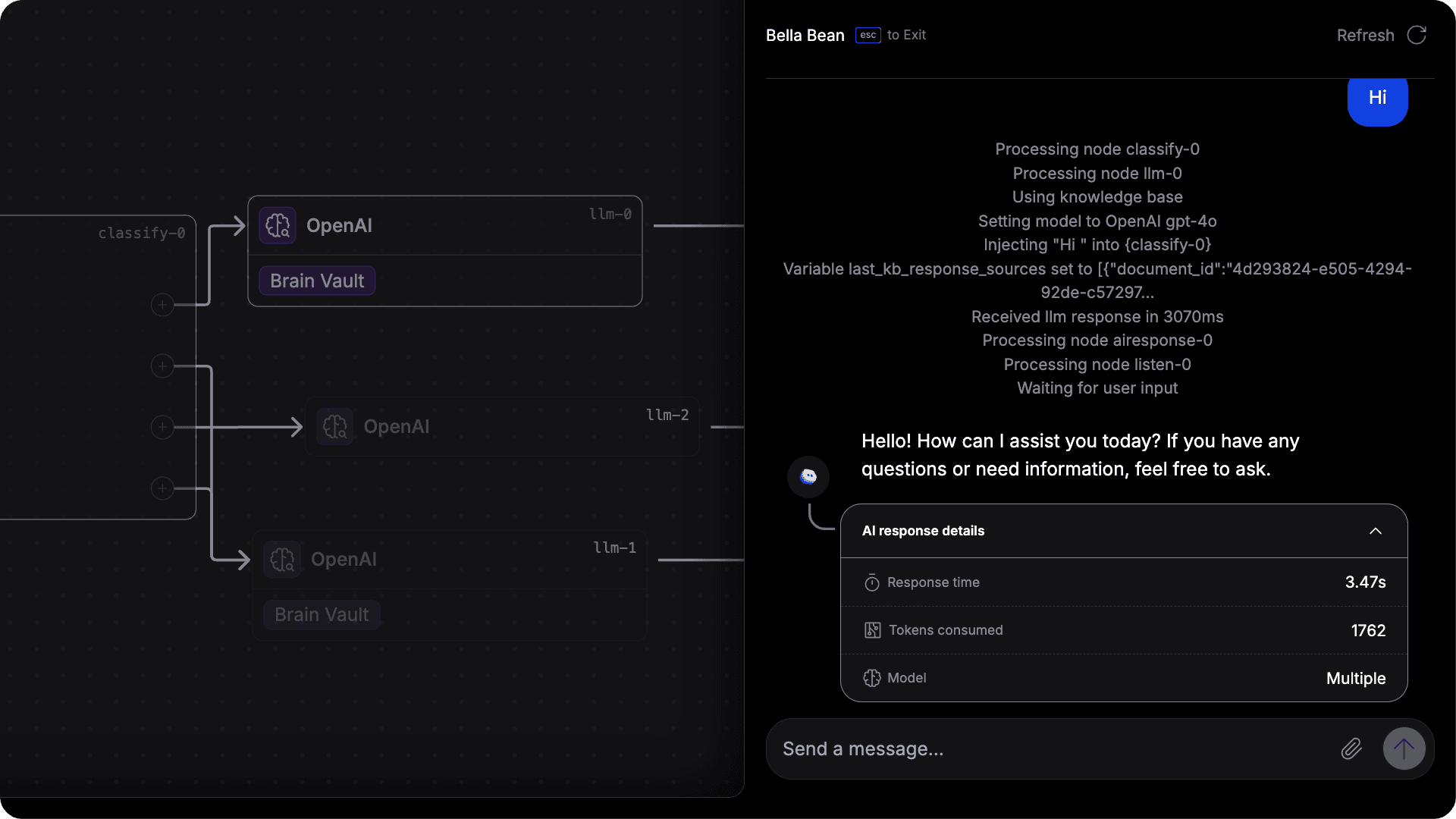Click the blue Hi message bubble
The height and width of the screenshot is (819, 1456).
click(1377, 99)
